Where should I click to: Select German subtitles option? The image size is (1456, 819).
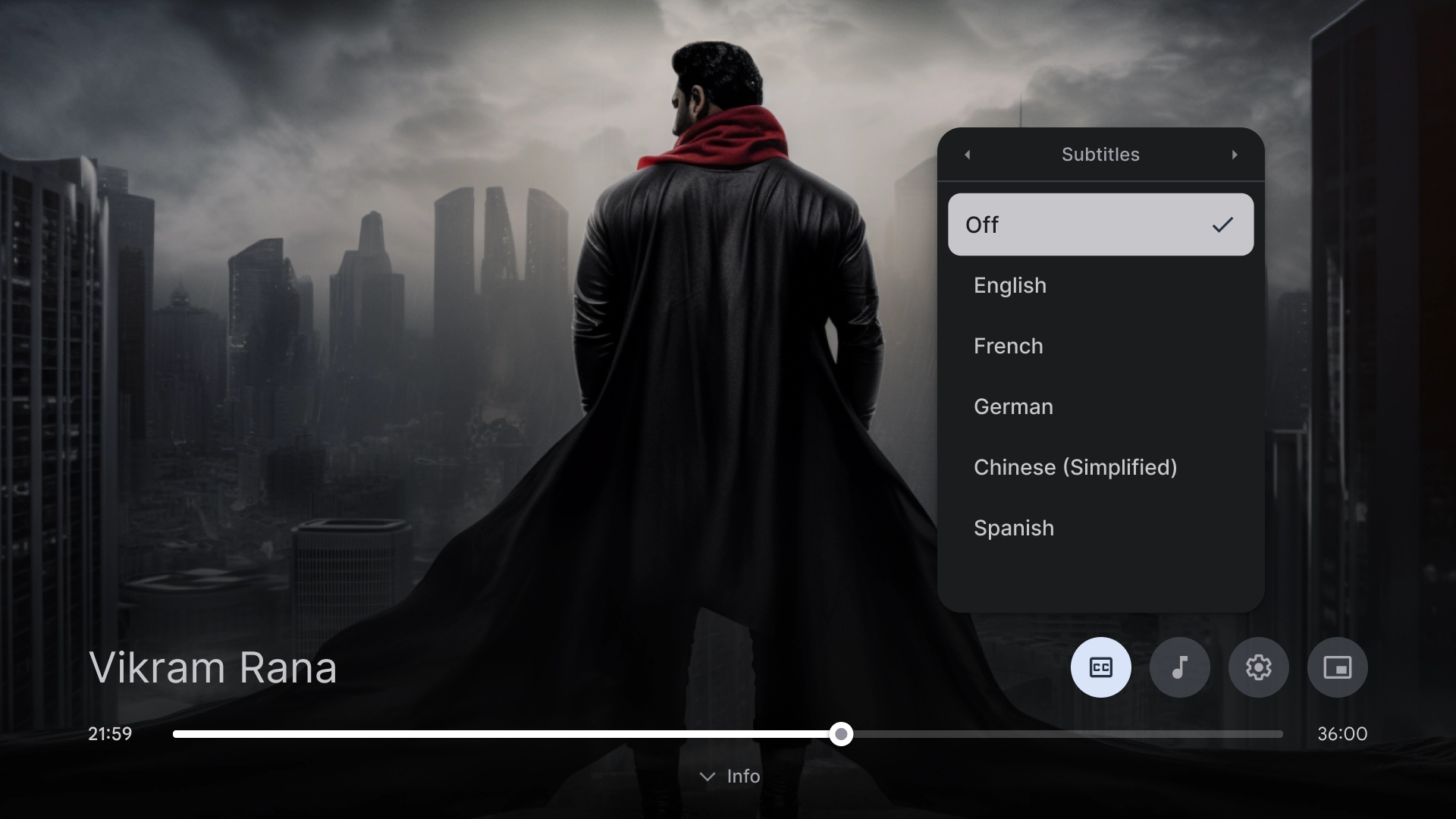(x=1013, y=407)
